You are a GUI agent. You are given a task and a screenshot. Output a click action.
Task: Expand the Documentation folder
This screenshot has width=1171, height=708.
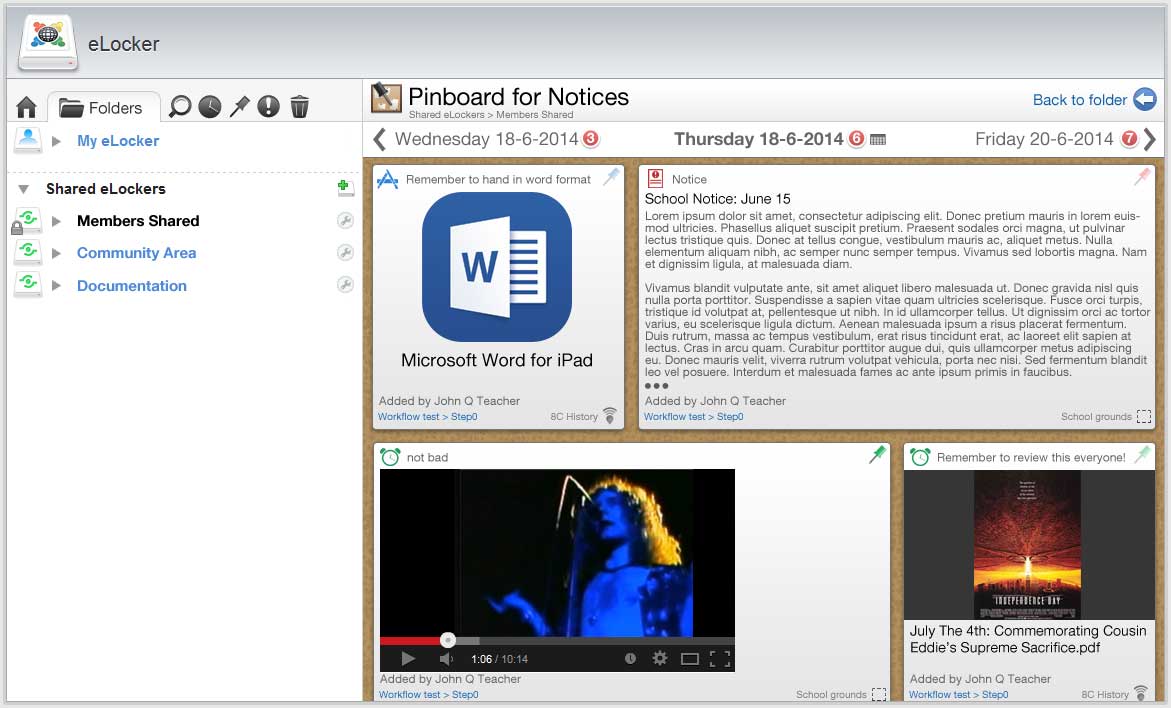[57, 286]
